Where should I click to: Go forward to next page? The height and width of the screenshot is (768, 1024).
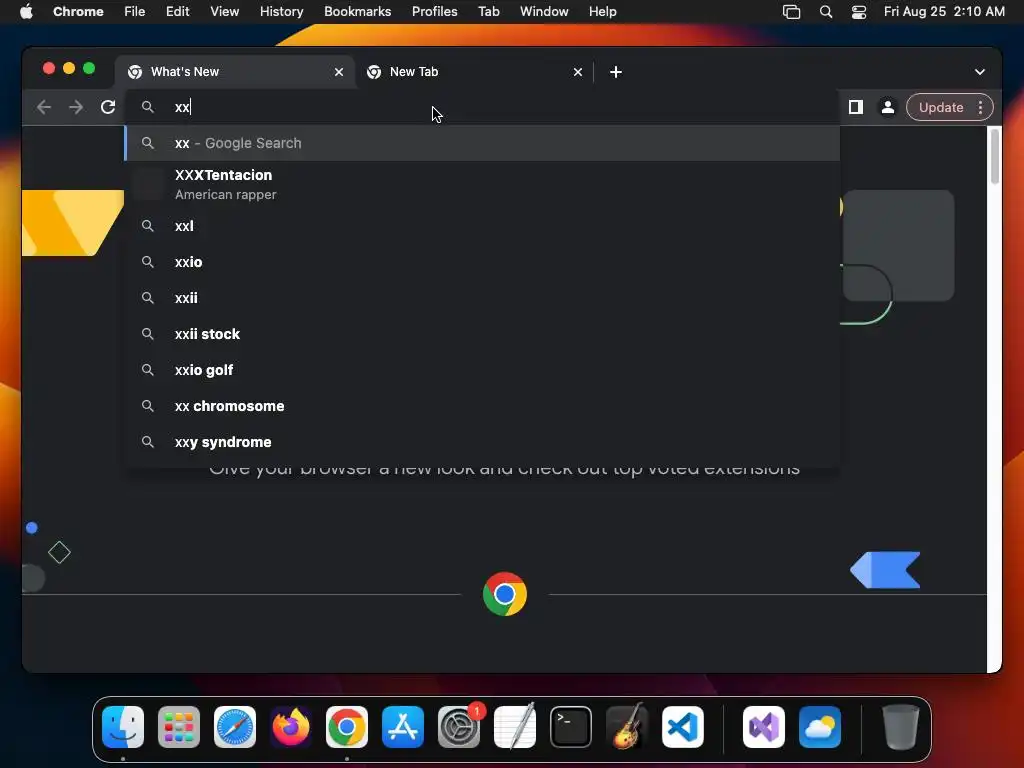[x=76, y=107]
